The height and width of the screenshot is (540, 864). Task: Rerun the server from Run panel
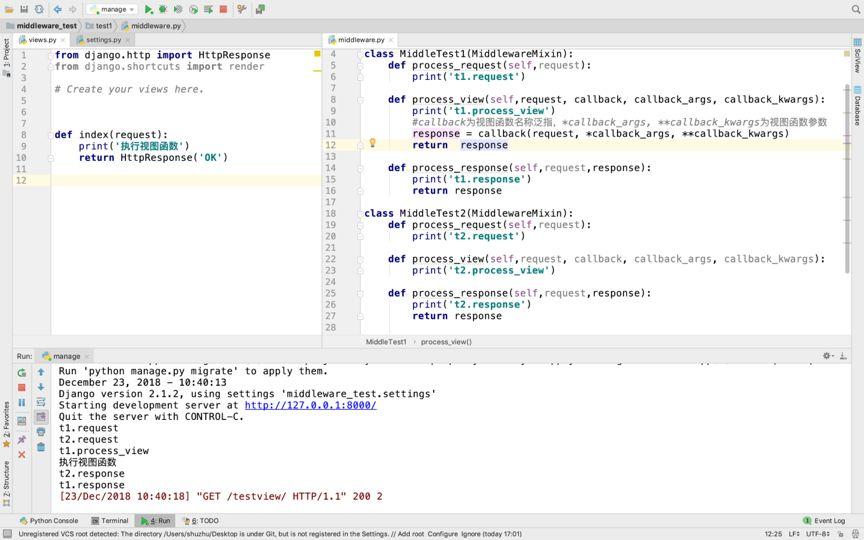[21, 372]
